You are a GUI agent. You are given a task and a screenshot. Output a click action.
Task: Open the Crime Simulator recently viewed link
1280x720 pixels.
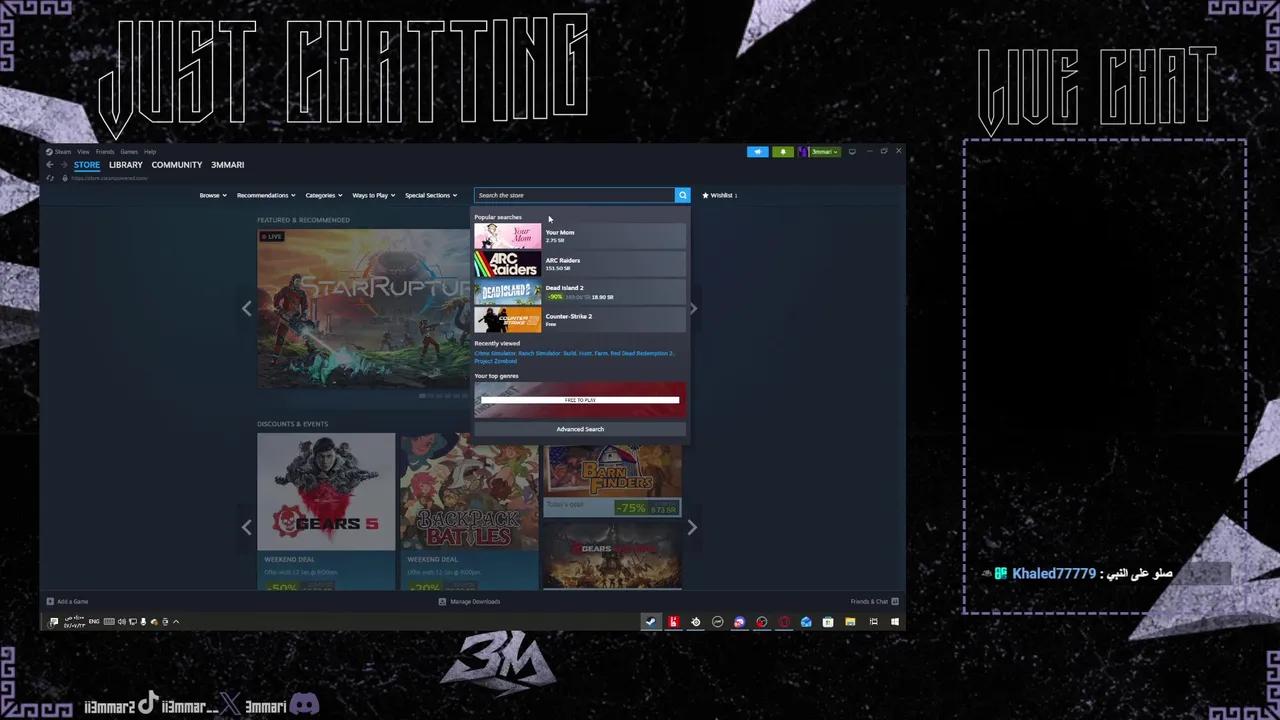494,353
